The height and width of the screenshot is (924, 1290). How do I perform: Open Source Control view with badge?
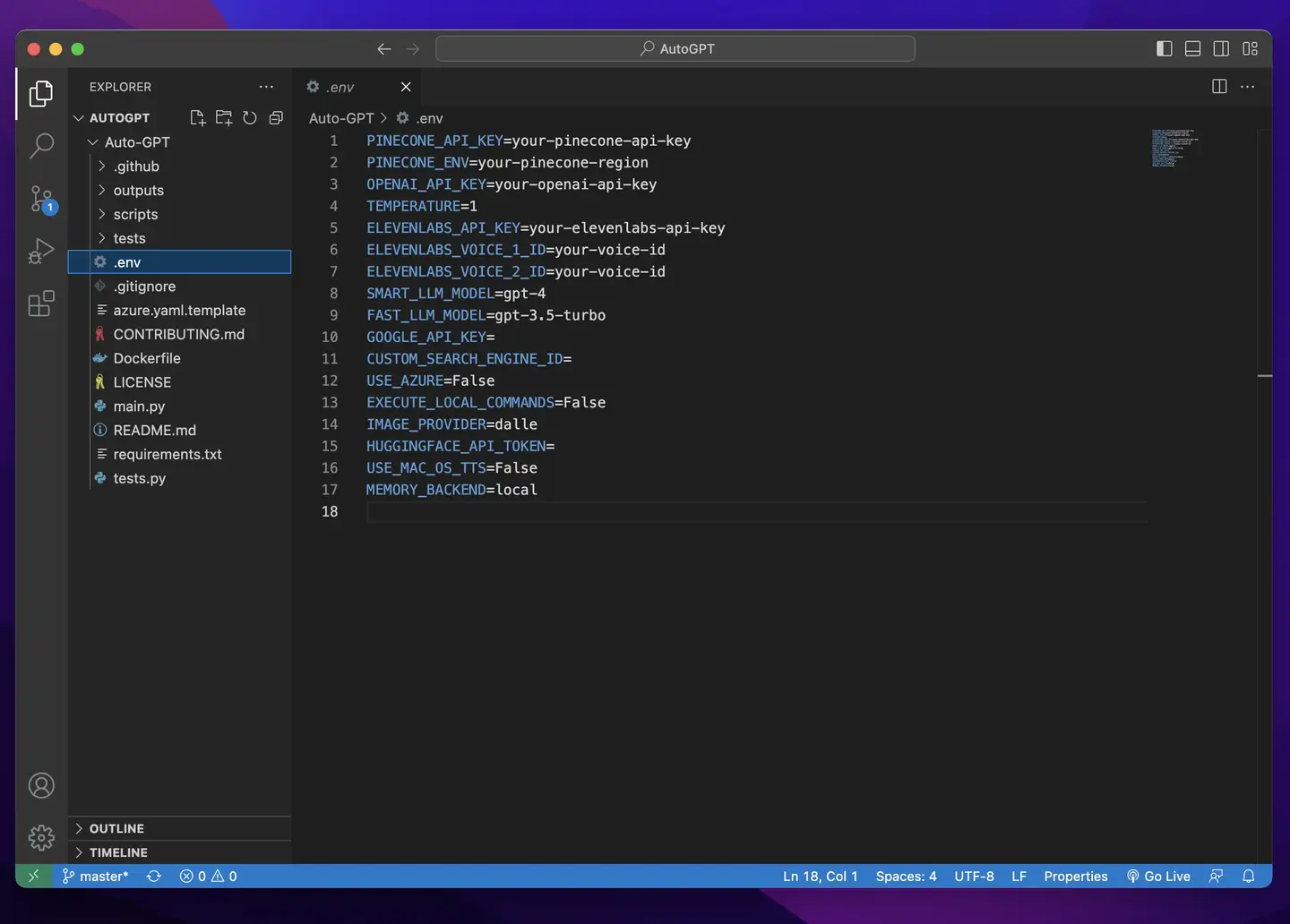(x=41, y=198)
